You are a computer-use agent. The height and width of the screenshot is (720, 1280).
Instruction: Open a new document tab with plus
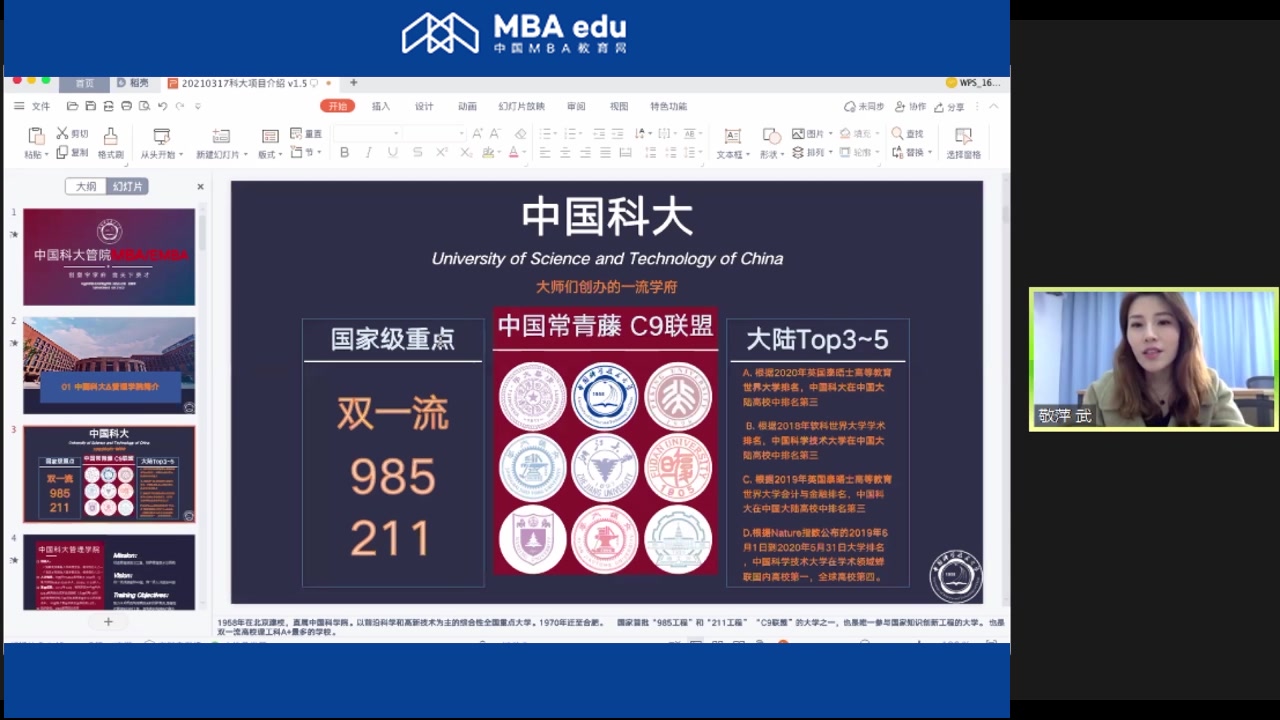point(353,83)
